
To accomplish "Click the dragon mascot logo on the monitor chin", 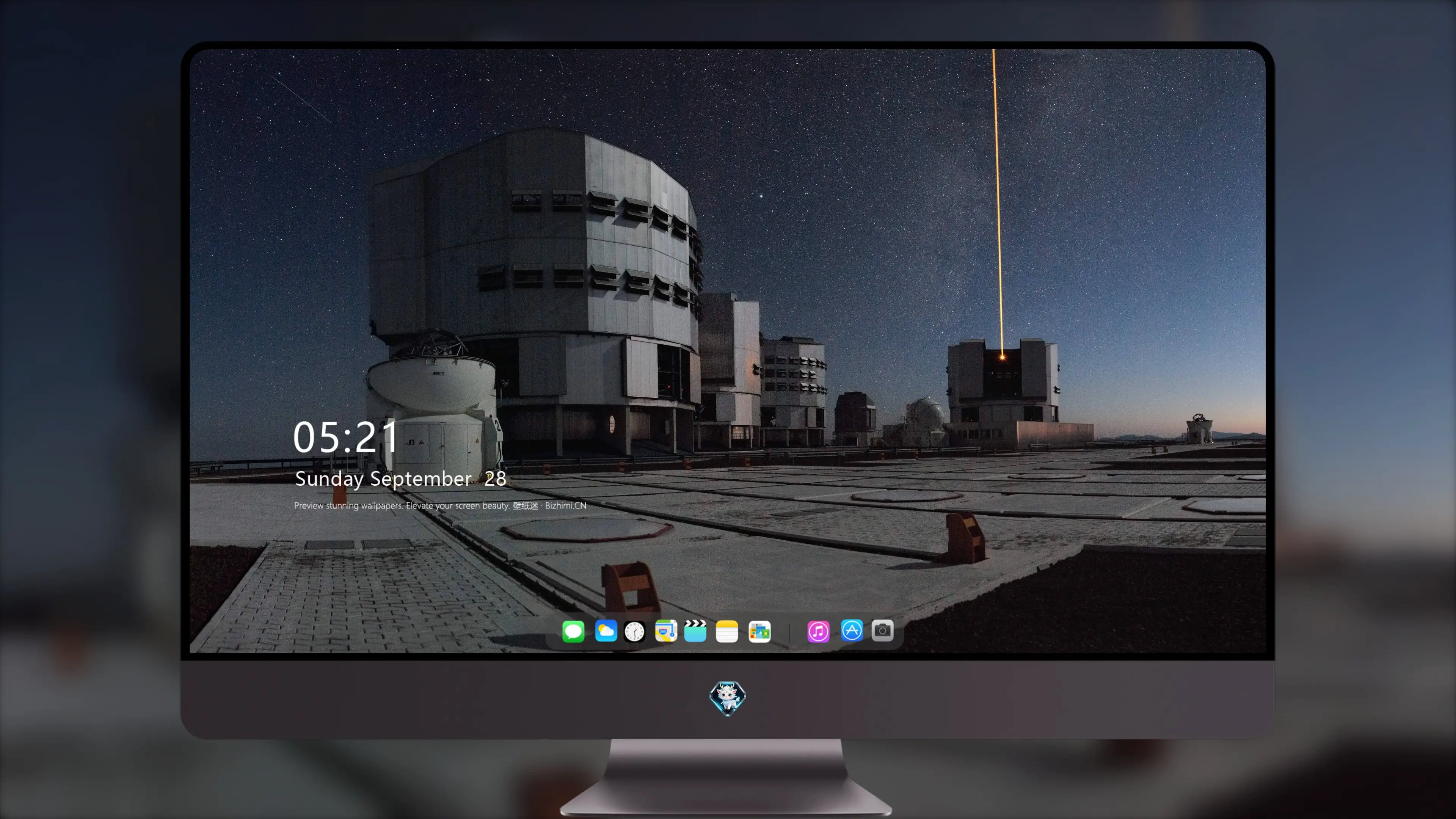I will point(728,698).
